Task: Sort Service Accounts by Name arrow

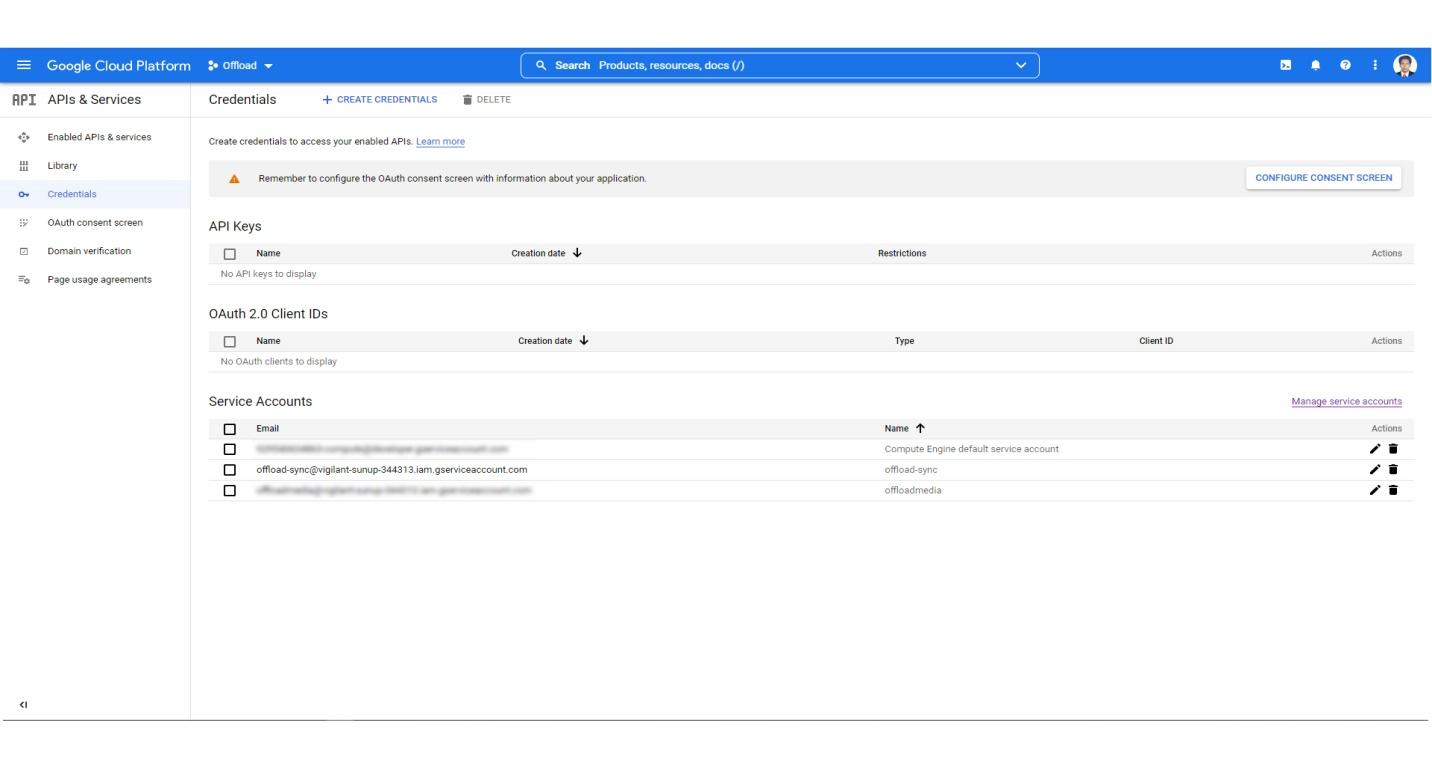Action: [x=920, y=428]
